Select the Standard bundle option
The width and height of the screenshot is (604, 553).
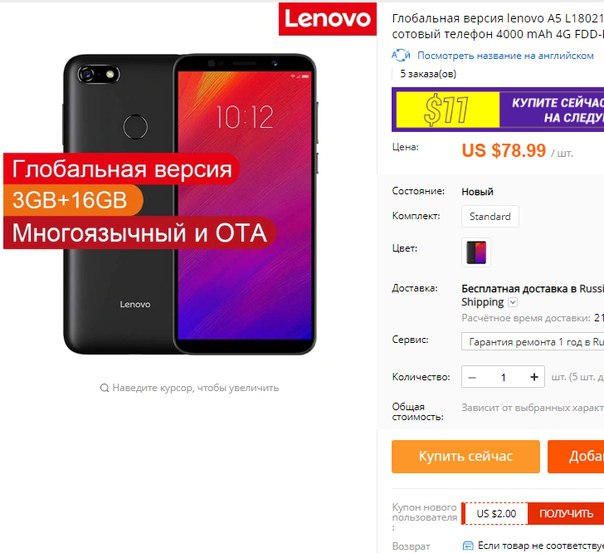pos(490,216)
